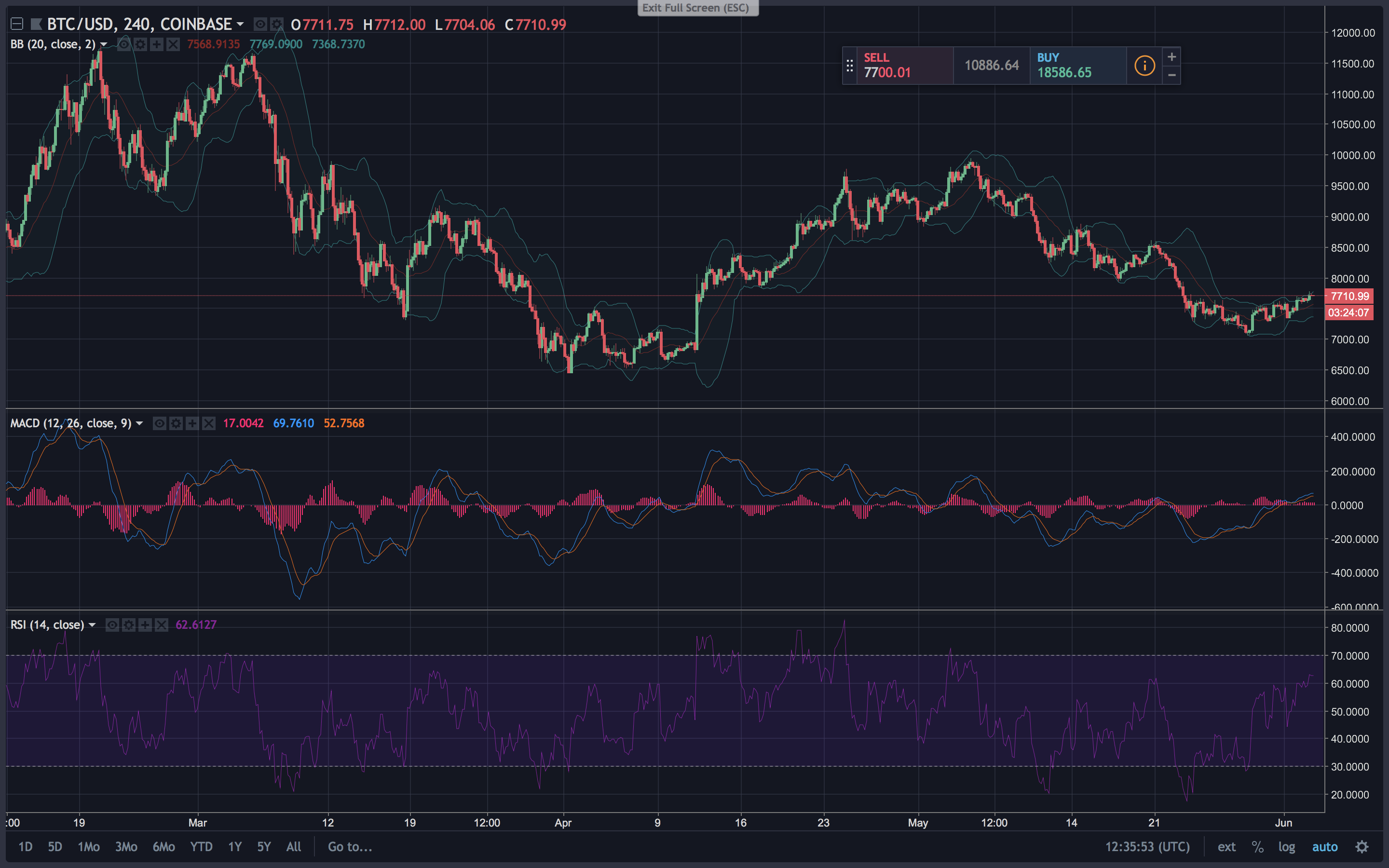Click Exit Full Screen (ESC) button
The height and width of the screenshot is (868, 1389).
pos(698,7)
